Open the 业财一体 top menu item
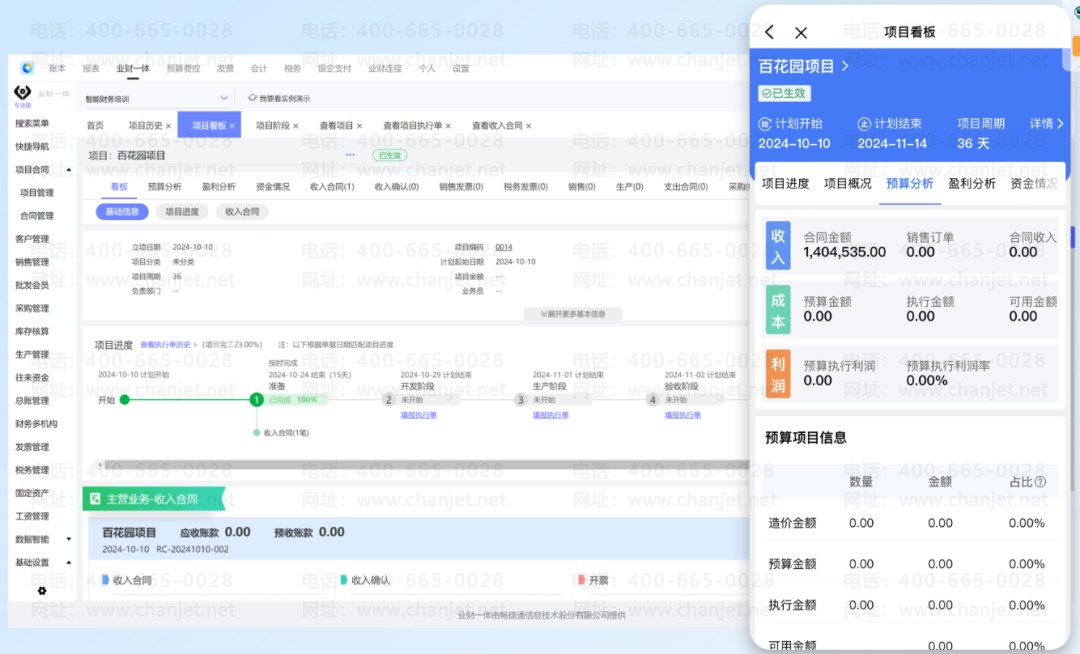 133,69
